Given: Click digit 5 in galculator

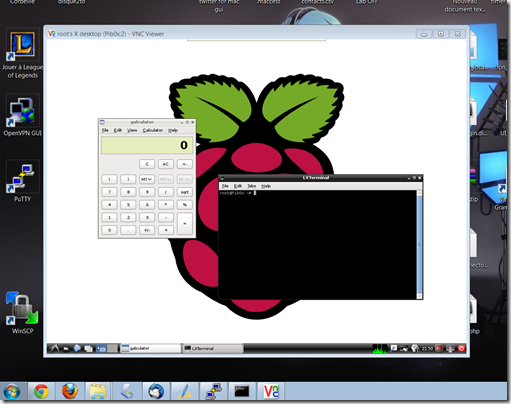Looking at the screenshot, I should [128, 205].
